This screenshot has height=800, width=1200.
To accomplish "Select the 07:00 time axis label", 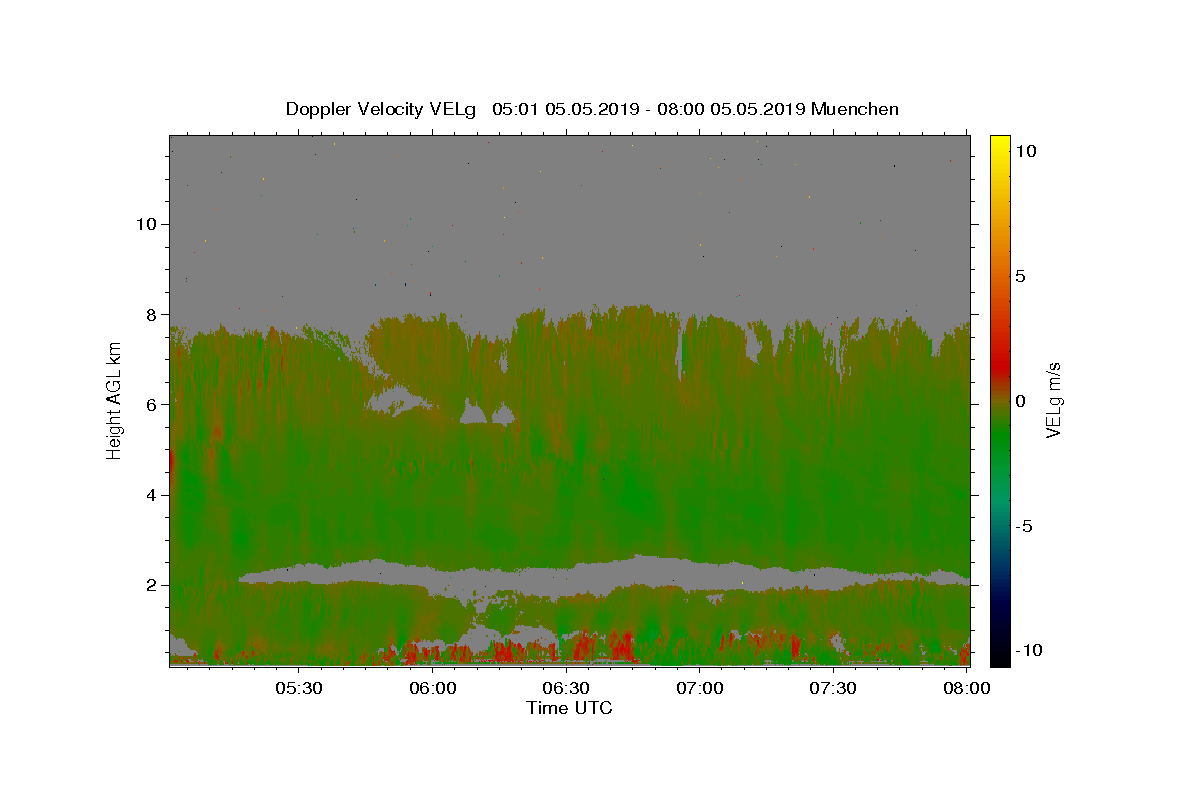I will coord(699,688).
